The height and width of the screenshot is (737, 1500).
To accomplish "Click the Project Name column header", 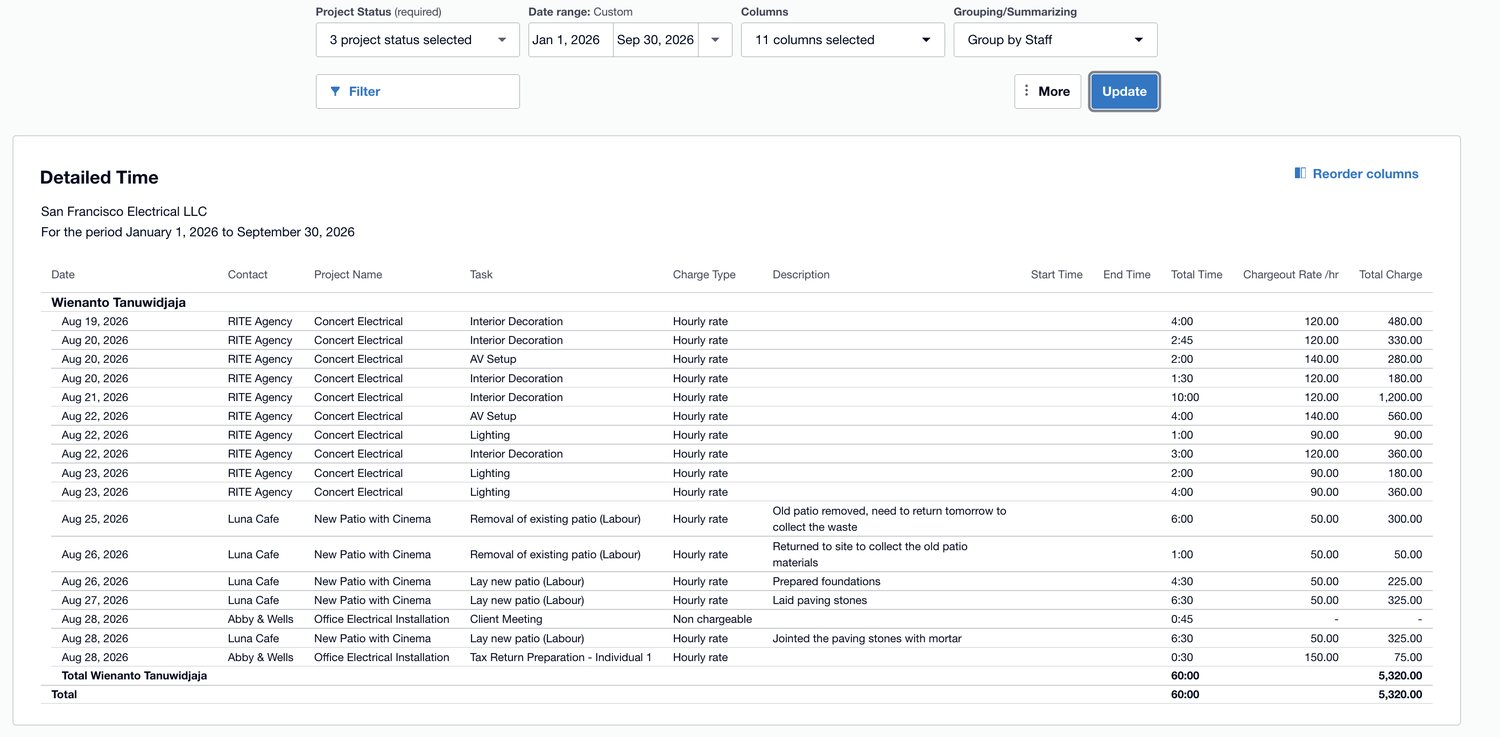I will coord(348,274).
